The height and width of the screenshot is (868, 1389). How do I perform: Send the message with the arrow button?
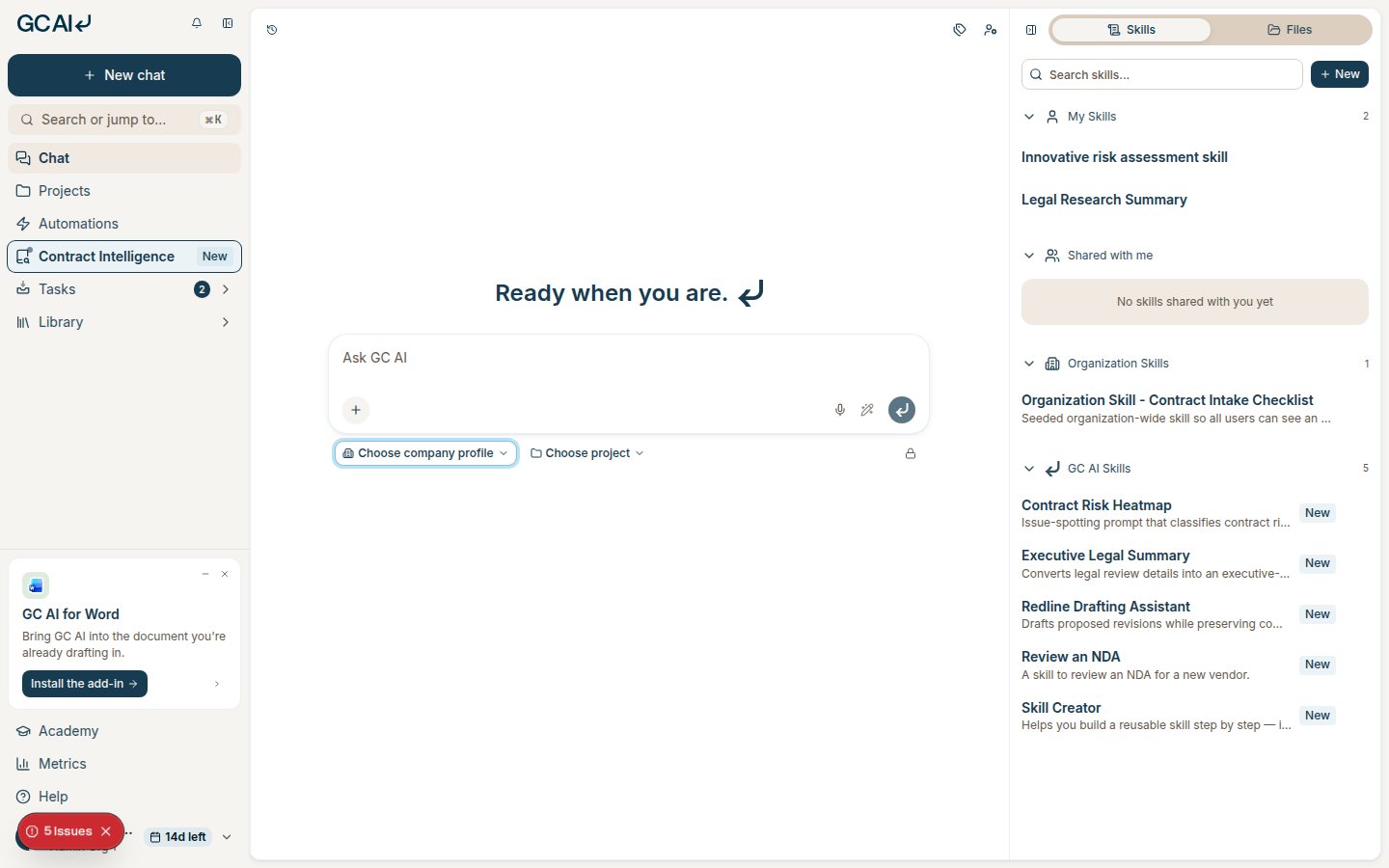click(902, 410)
